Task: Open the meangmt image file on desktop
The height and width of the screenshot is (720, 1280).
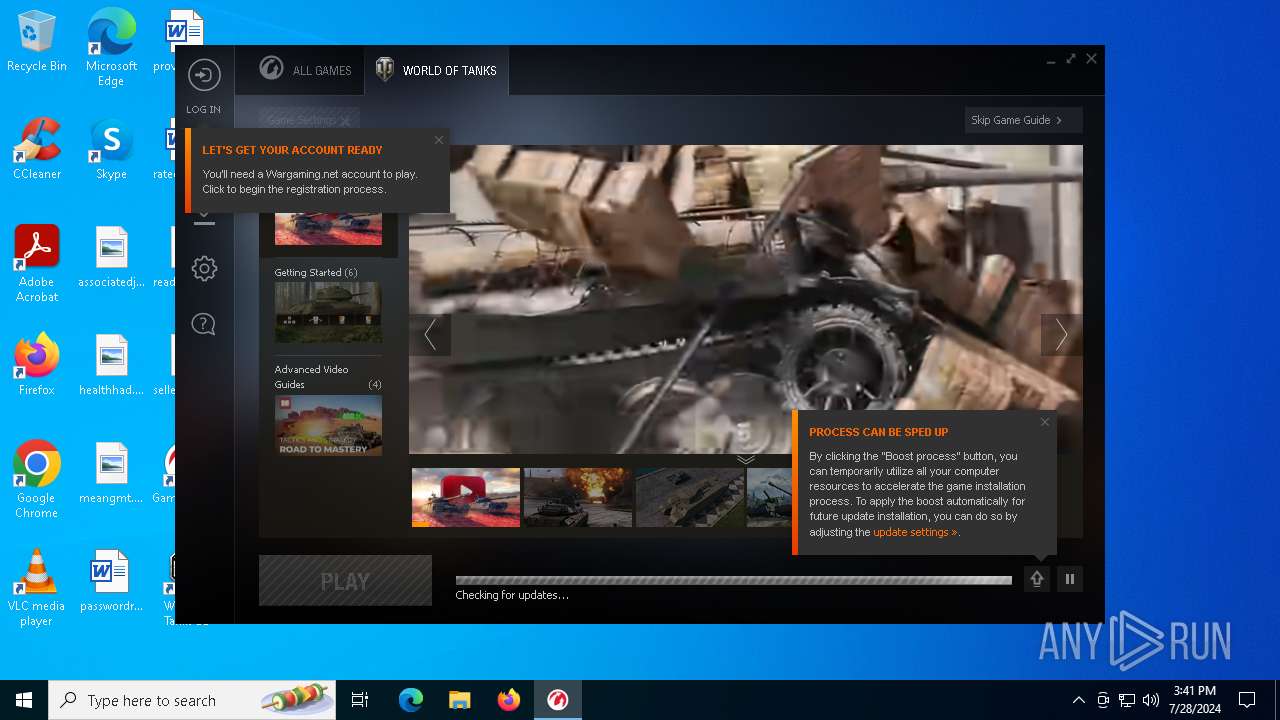Action: click(111, 473)
